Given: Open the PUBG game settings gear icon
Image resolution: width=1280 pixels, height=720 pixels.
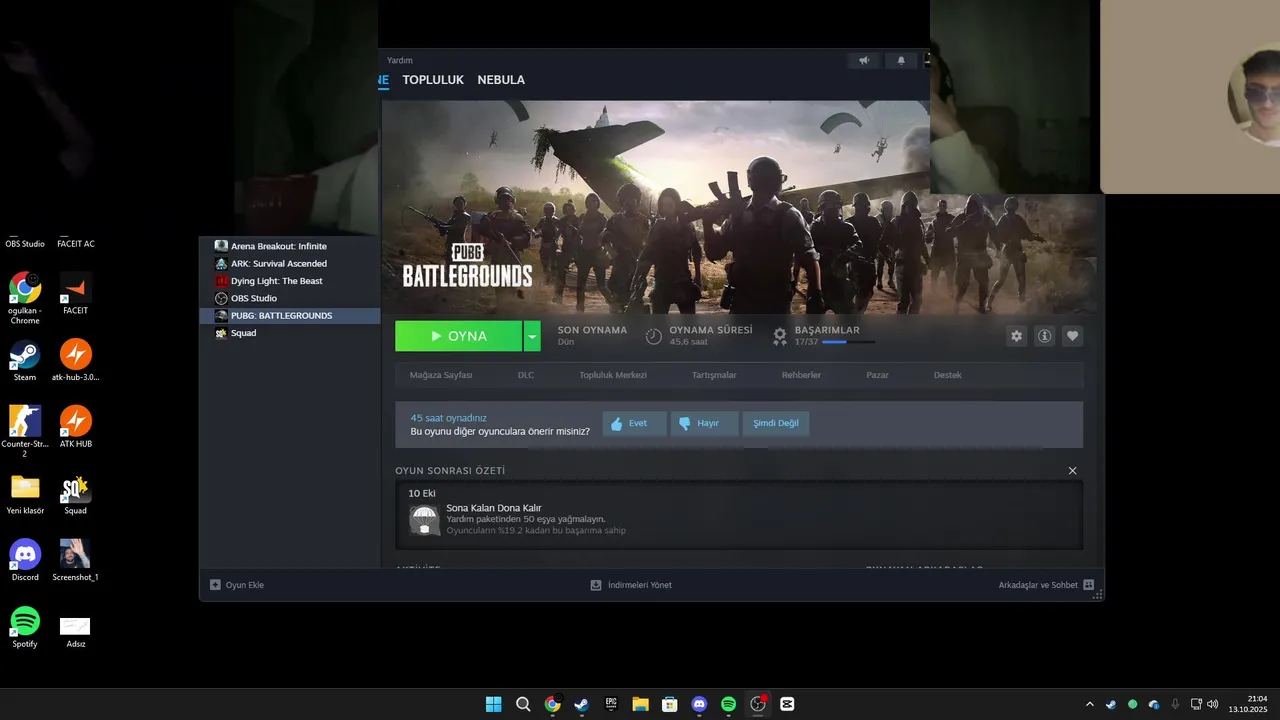Looking at the screenshot, I should (1017, 336).
